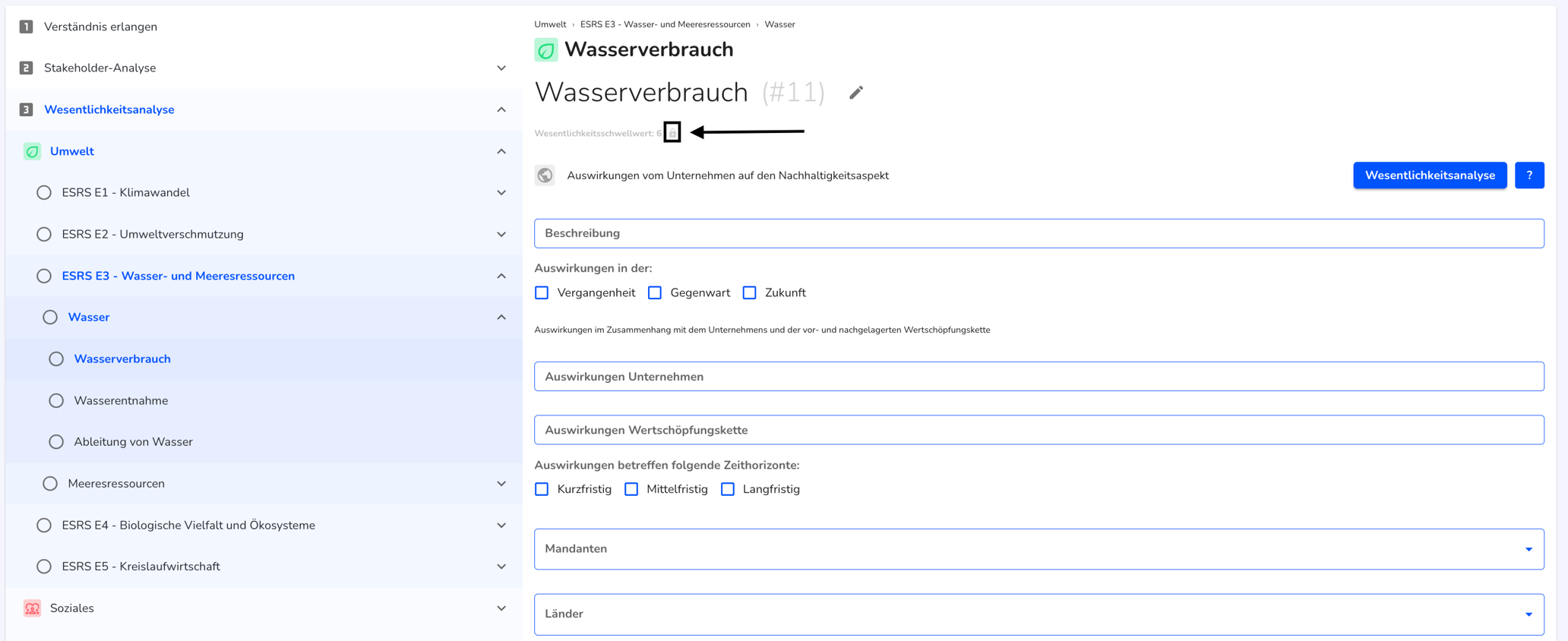Click the pencil edit icon beside Wasserverbrauch title
The height and width of the screenshot is (641, 1568).
pyautogui.click(x=856, y=93)
